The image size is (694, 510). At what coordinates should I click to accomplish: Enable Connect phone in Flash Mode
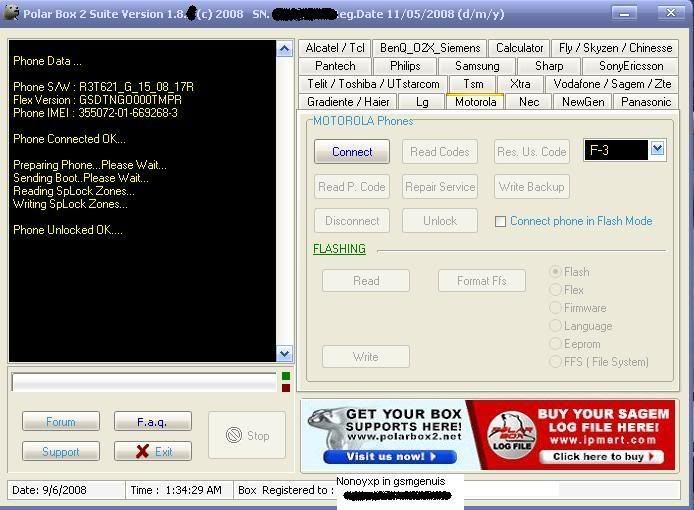[500, 221]
